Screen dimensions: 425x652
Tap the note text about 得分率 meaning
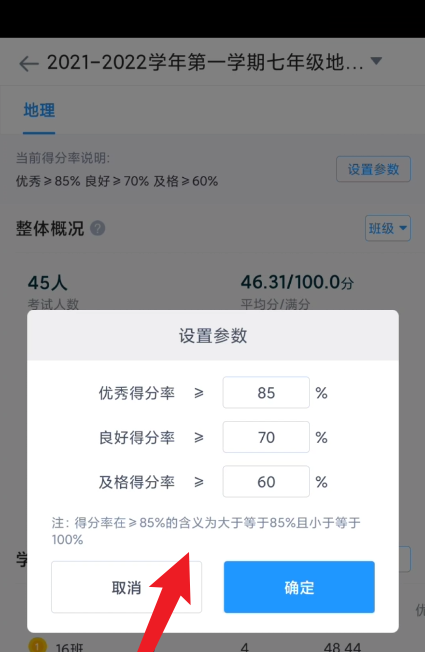[x=206, y=531]
